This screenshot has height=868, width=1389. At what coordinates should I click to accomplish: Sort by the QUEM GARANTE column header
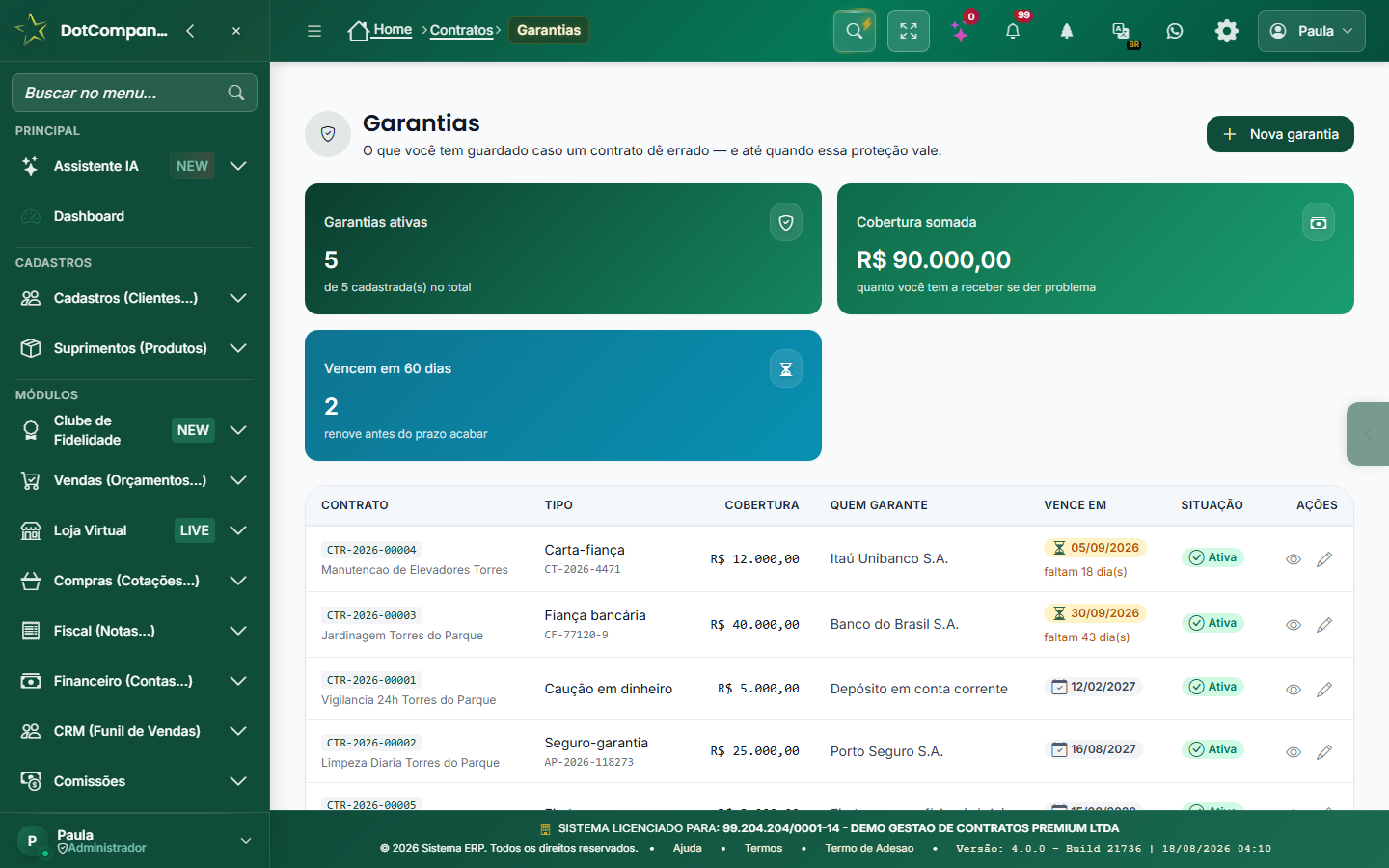point(879,505)
